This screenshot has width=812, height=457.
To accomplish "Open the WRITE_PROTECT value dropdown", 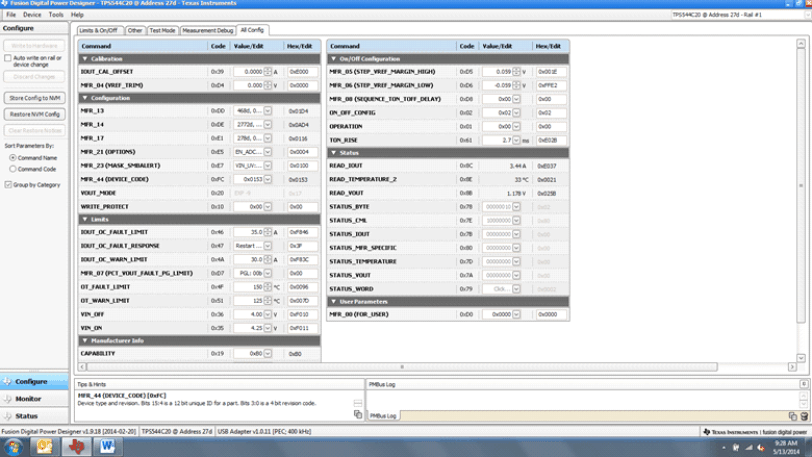I will pos(268,206).
